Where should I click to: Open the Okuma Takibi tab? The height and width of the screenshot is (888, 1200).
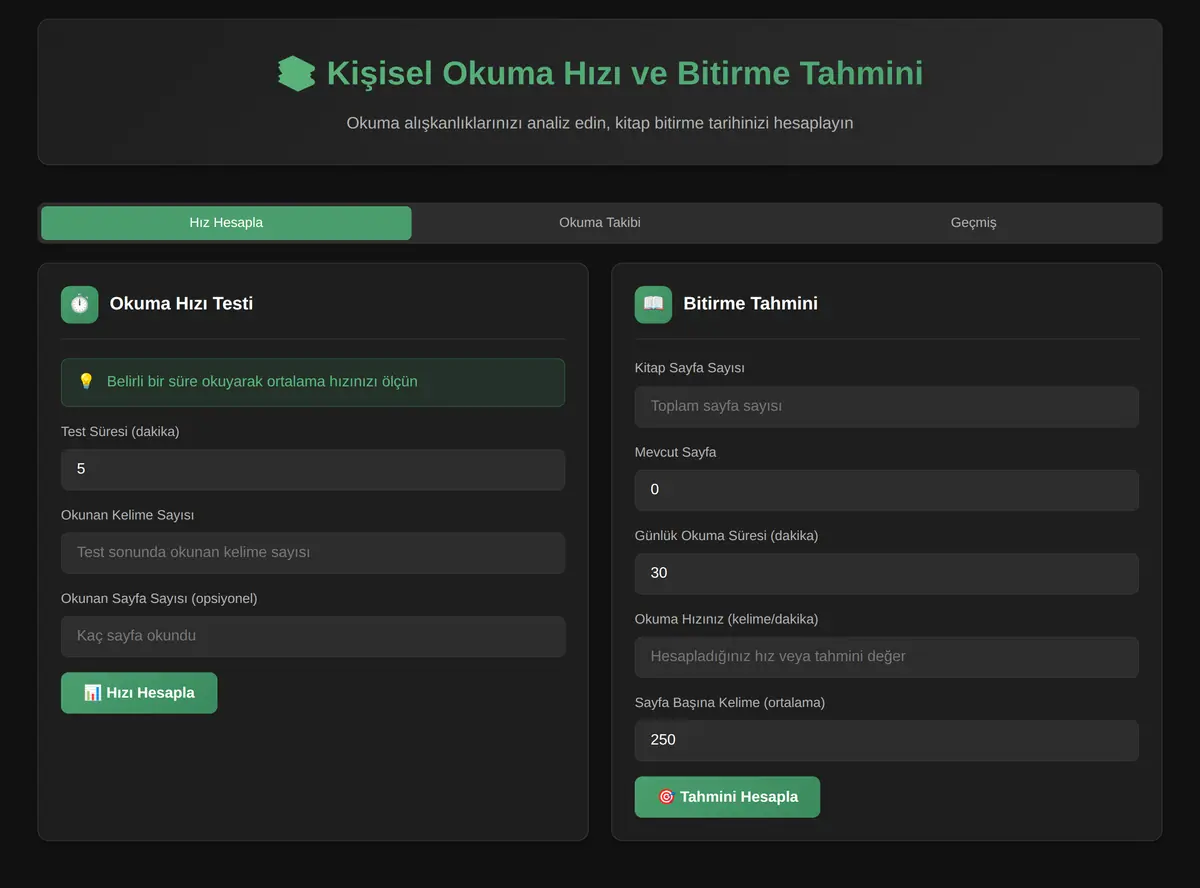click(600, 223)
